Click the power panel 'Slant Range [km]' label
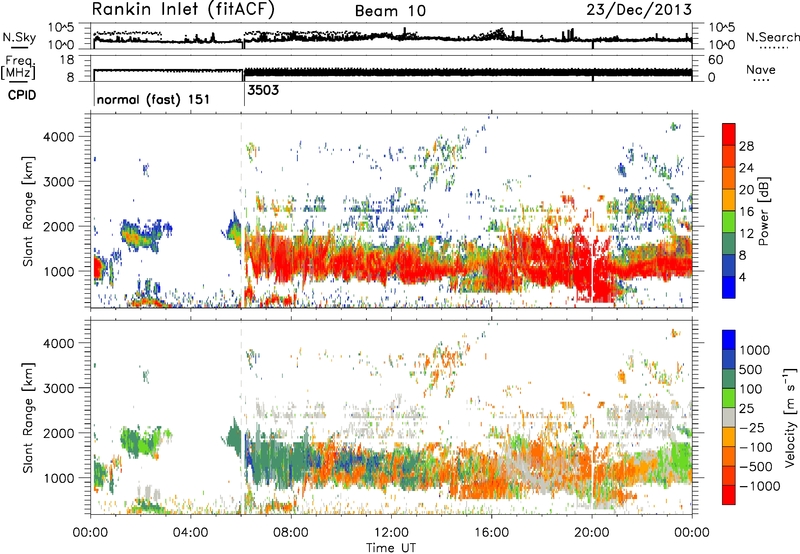Screen dimensions: 800x554 point(28,212)
